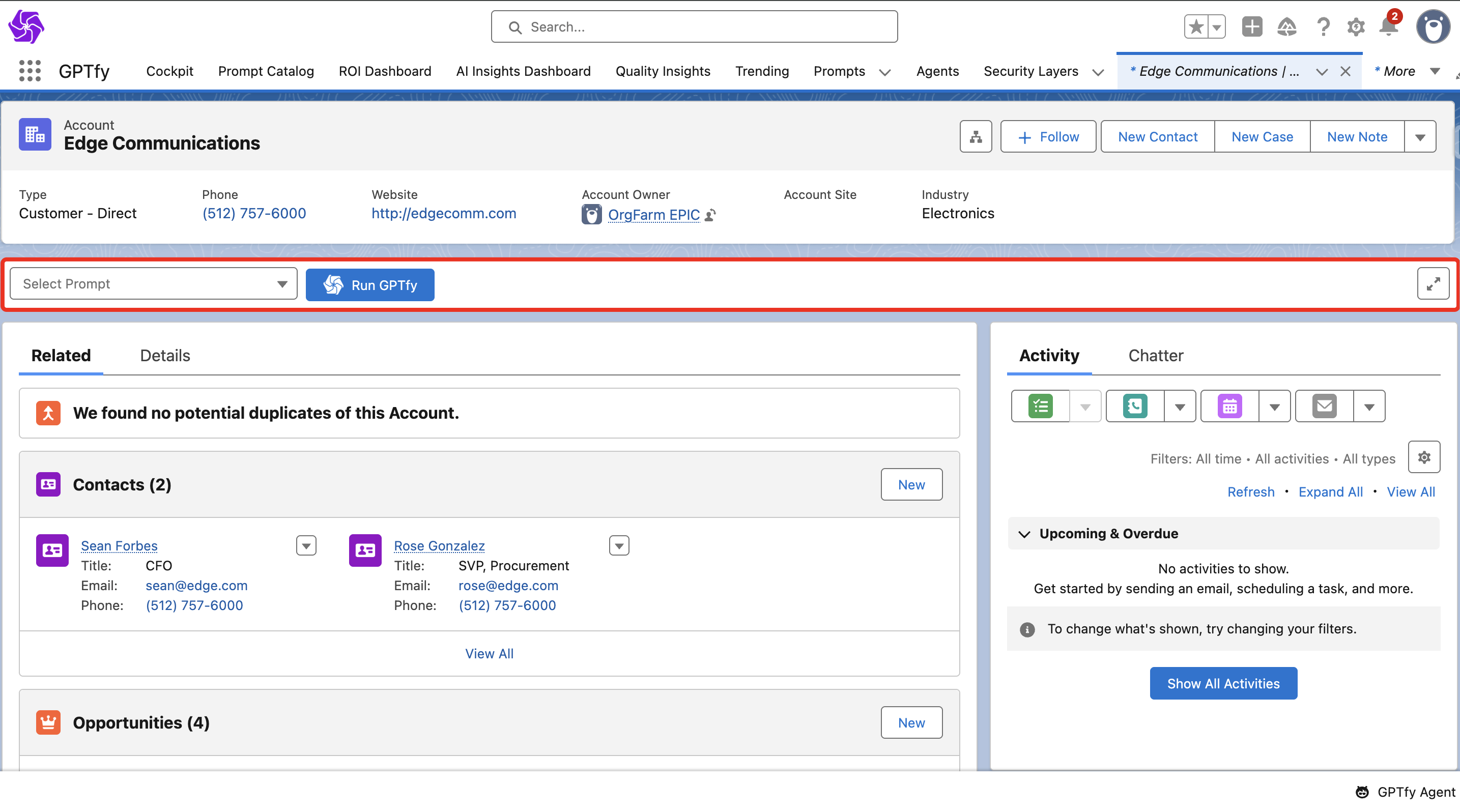Screen dimensions: 1460x812
Task: Click the log a call icon
Action: coord(1135,407)
